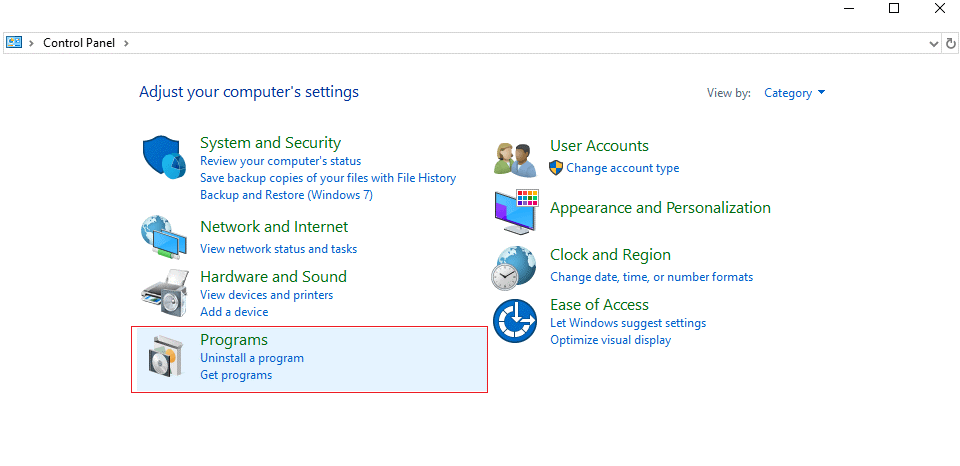
Task: Open Save backup copies with File History
Action: click(x=328, y=178)
